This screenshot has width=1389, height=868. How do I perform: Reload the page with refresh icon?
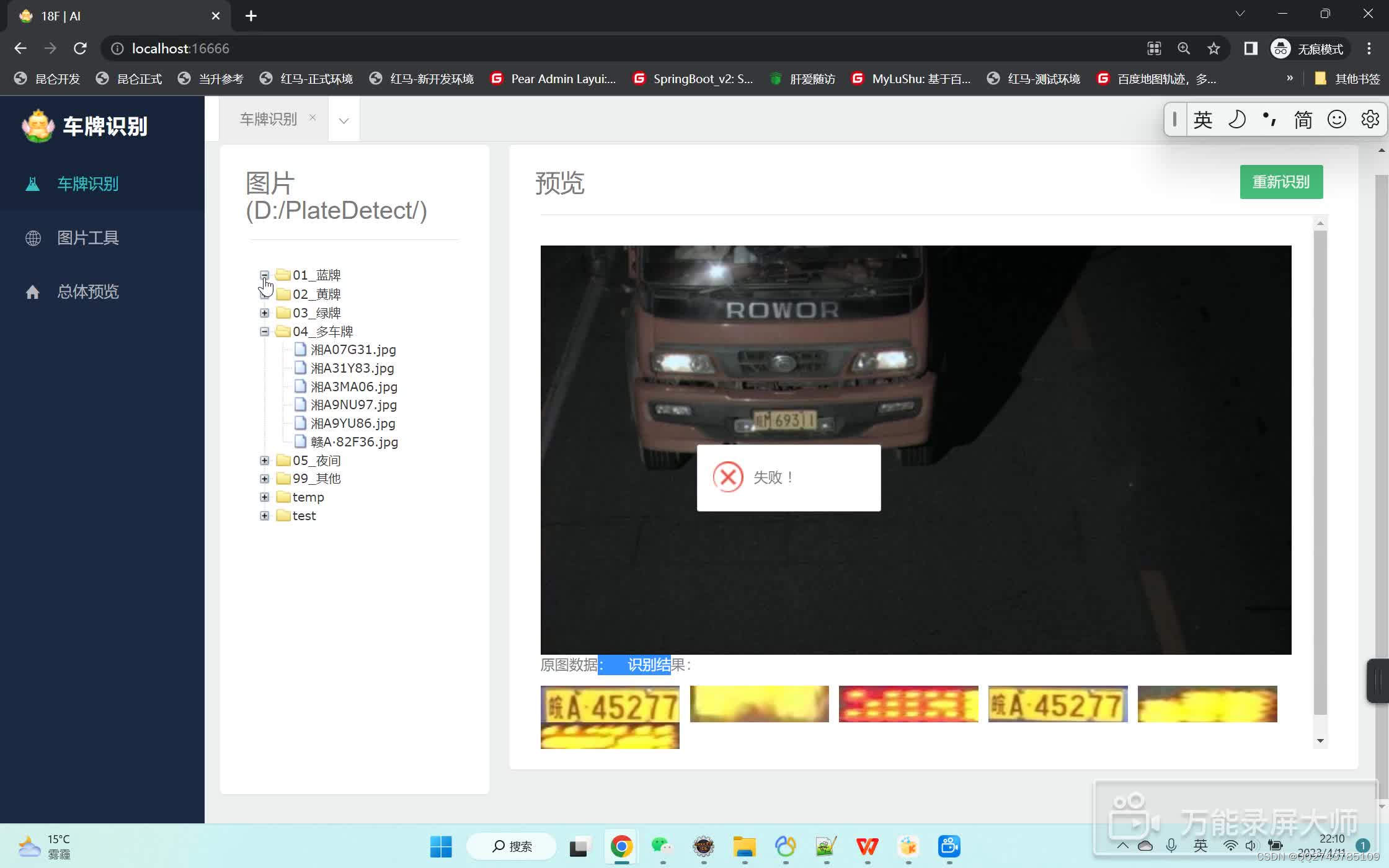click(80, 48)
